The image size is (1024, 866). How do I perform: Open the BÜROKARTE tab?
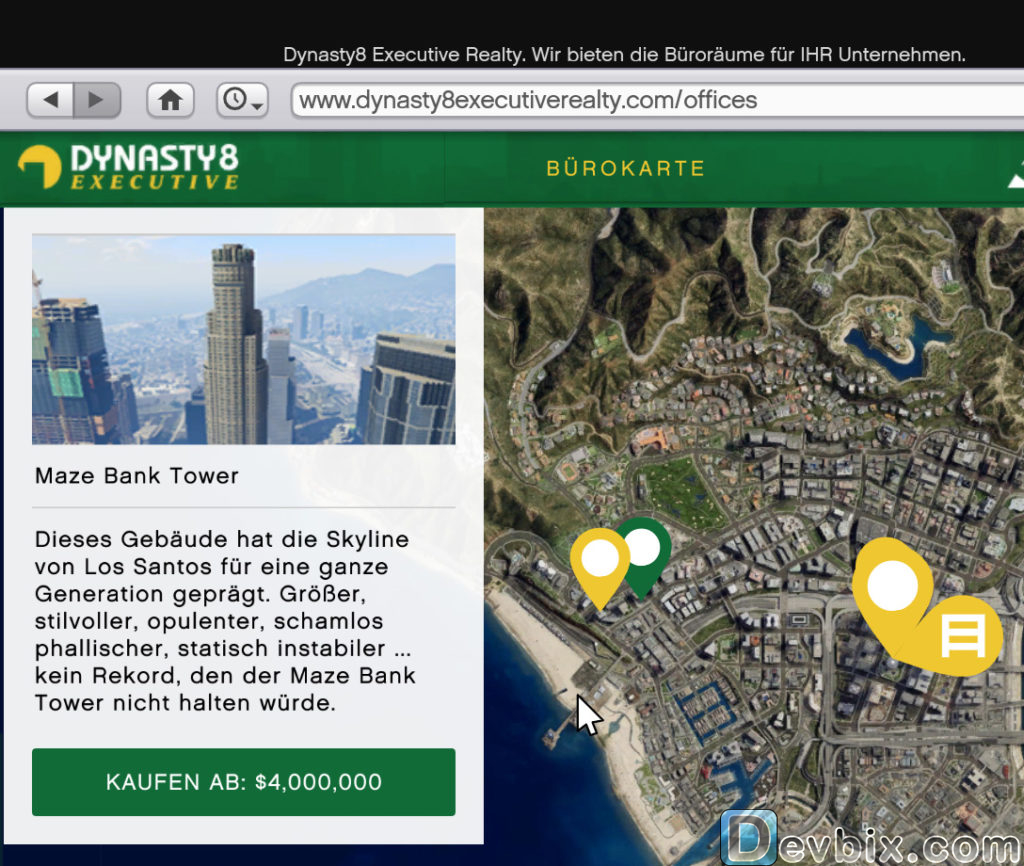(x=626, y=168)
